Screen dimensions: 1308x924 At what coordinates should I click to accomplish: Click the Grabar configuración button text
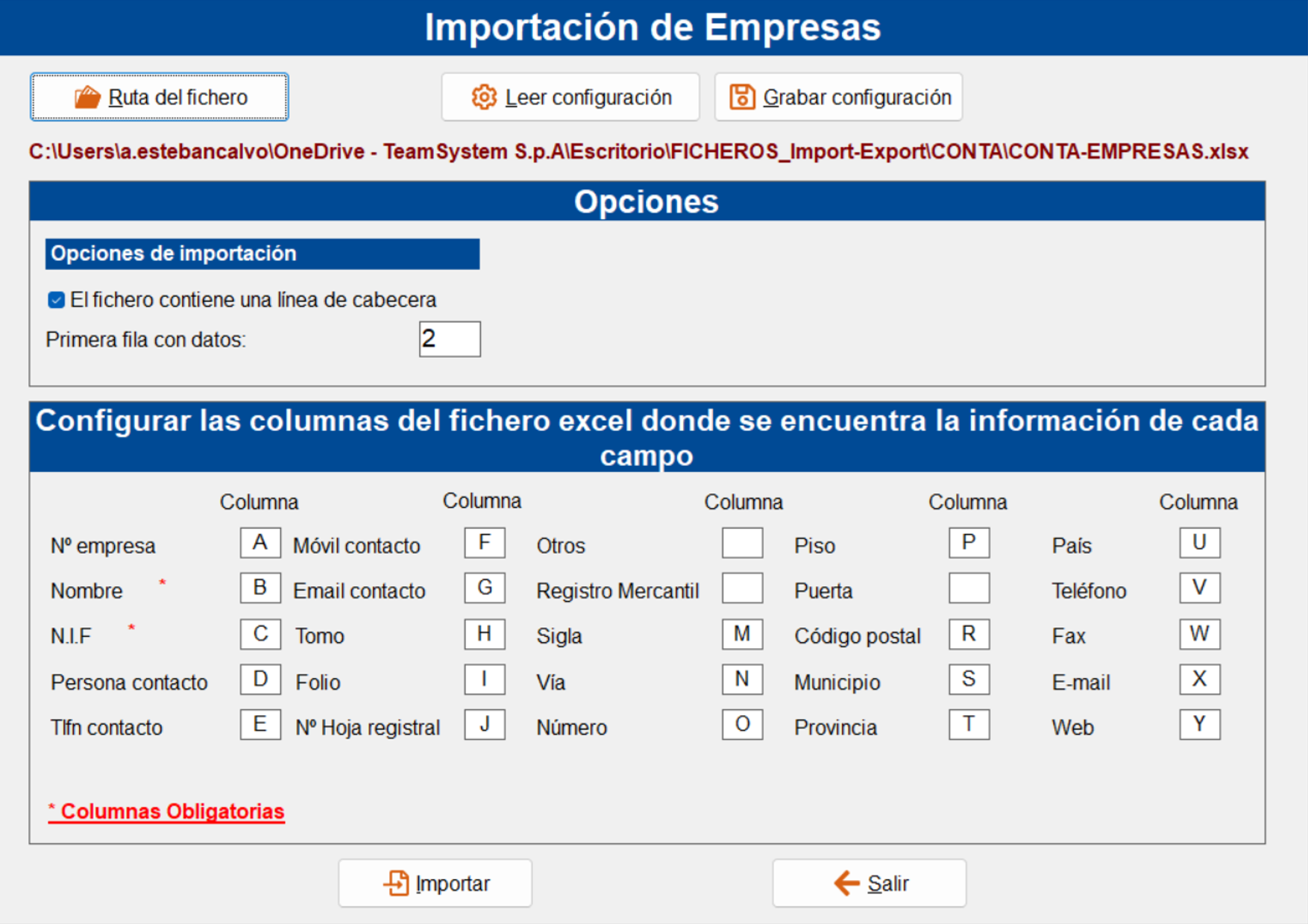click(858, 98)
